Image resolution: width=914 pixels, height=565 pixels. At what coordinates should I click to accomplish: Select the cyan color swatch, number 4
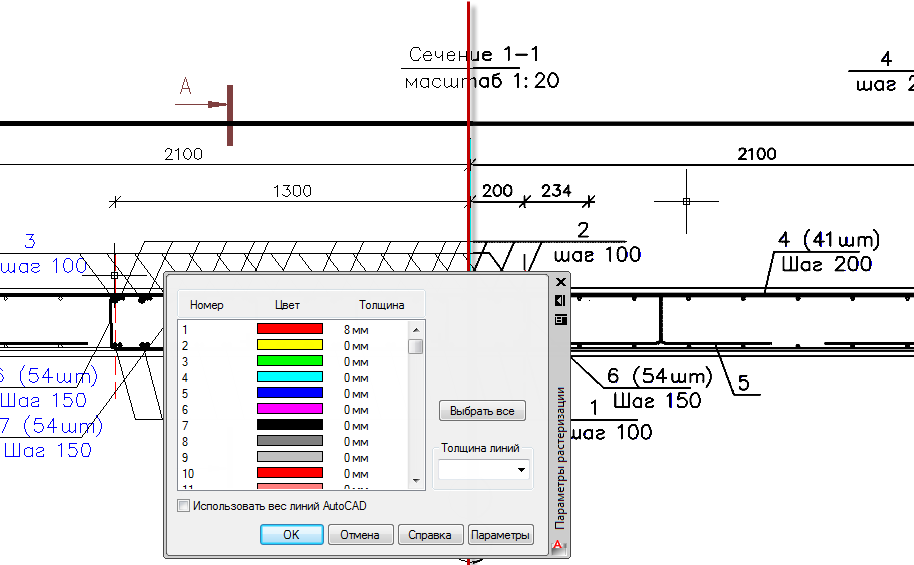tap(290, 377)
